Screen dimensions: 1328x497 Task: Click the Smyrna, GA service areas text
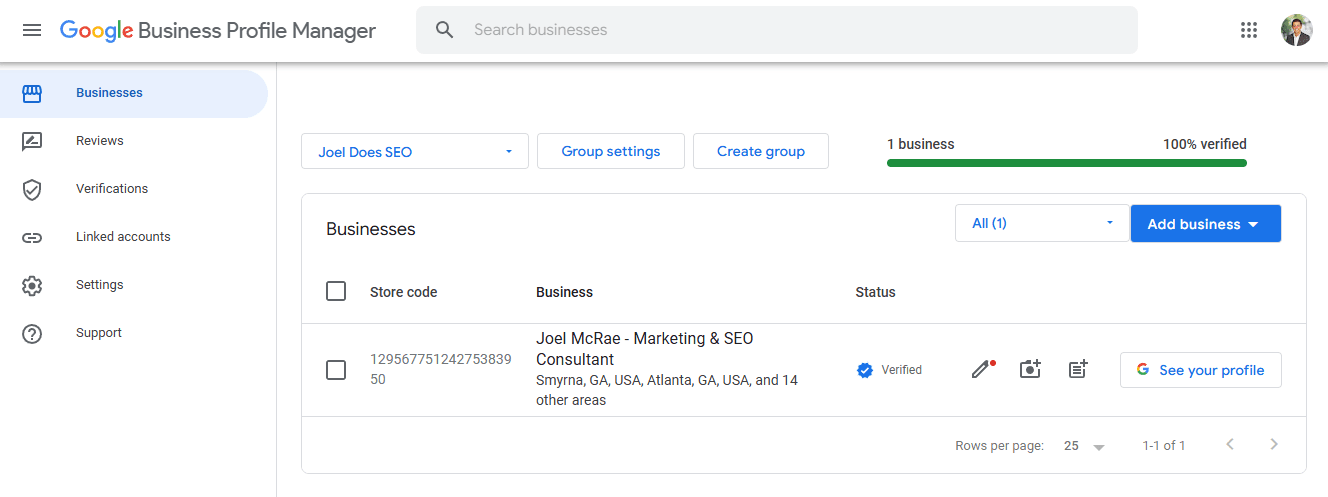(667, 390)
